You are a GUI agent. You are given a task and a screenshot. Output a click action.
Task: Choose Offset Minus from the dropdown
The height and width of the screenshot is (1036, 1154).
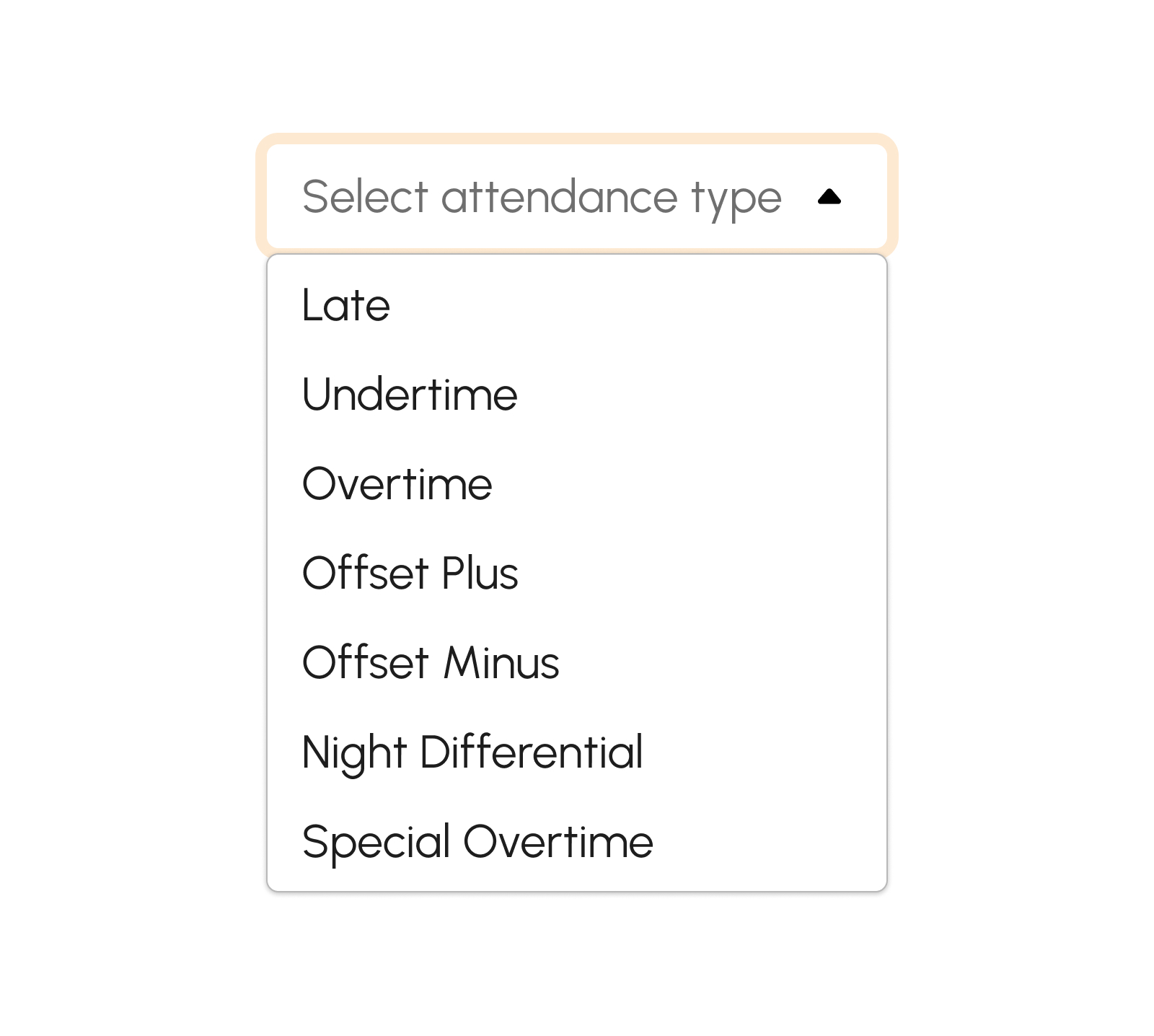tap(431, 663)
